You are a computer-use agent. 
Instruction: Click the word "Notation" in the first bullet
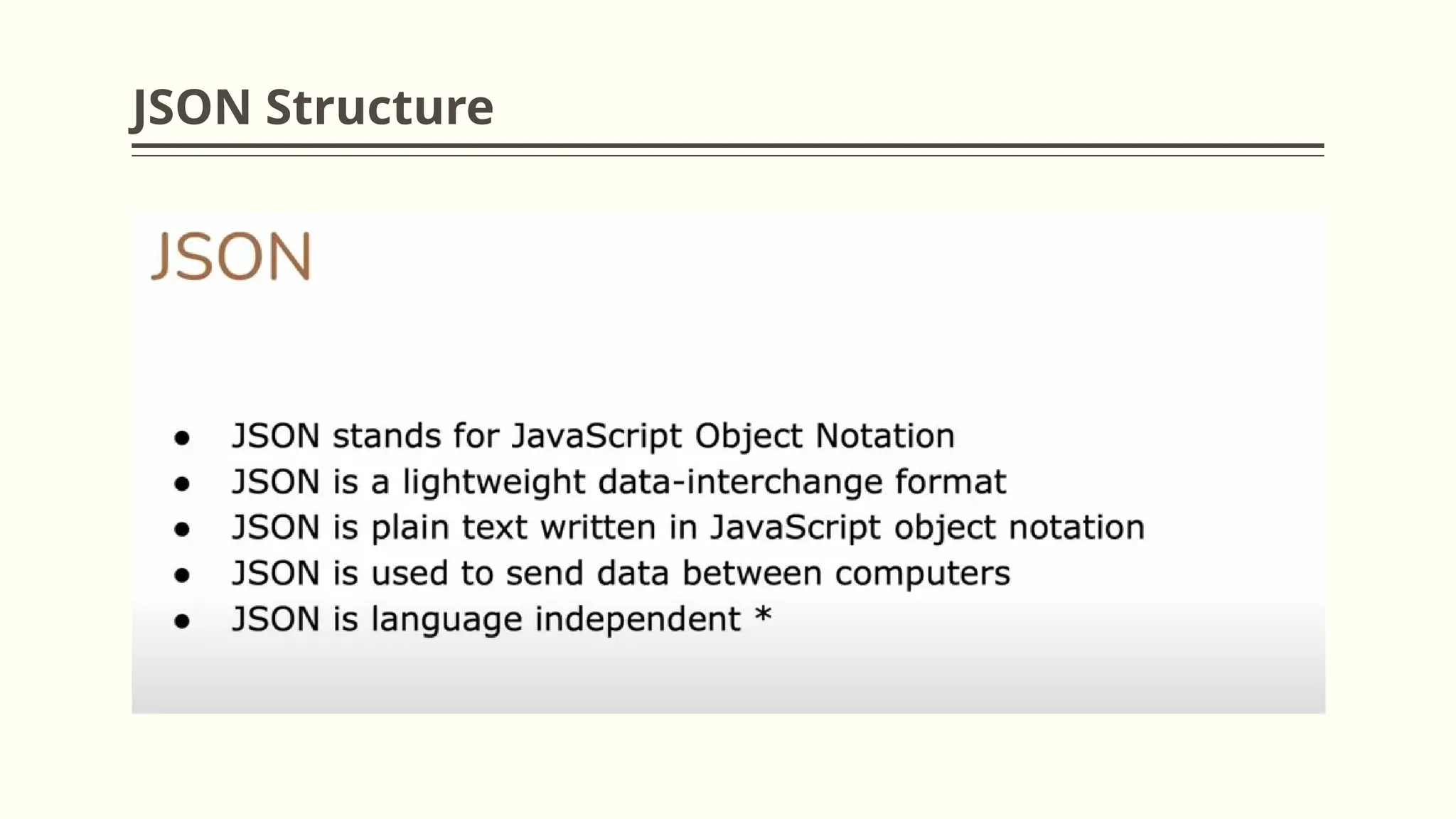(884, 436)
